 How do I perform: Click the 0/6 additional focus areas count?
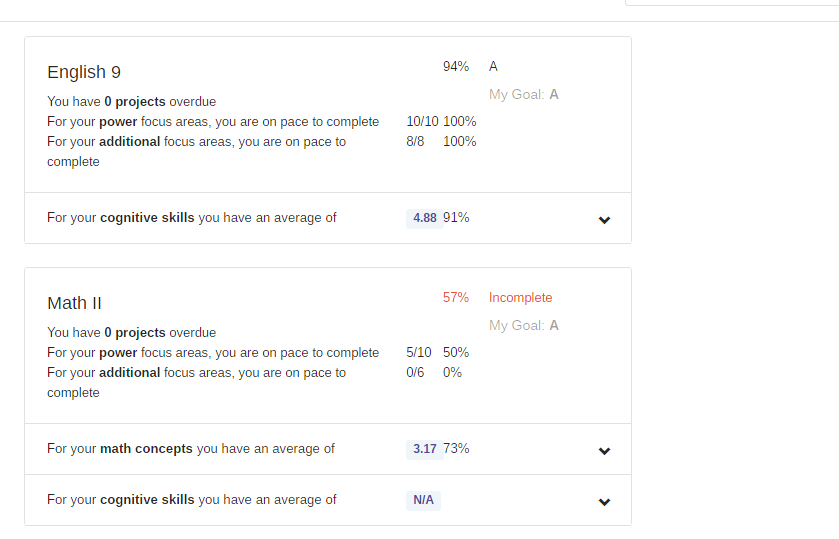[x=415, y=373]
